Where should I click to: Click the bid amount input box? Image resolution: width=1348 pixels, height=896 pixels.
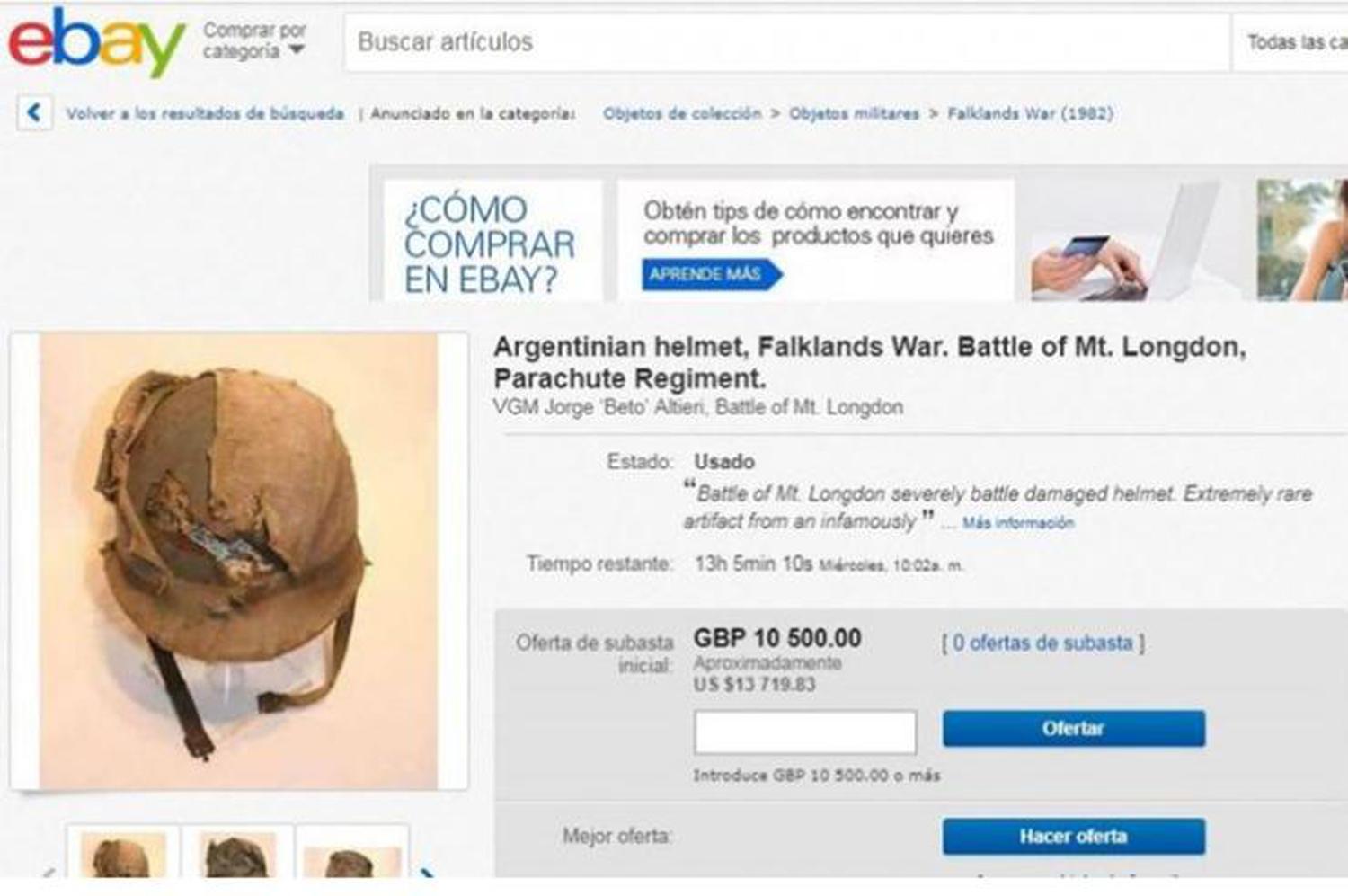(805, 732)
